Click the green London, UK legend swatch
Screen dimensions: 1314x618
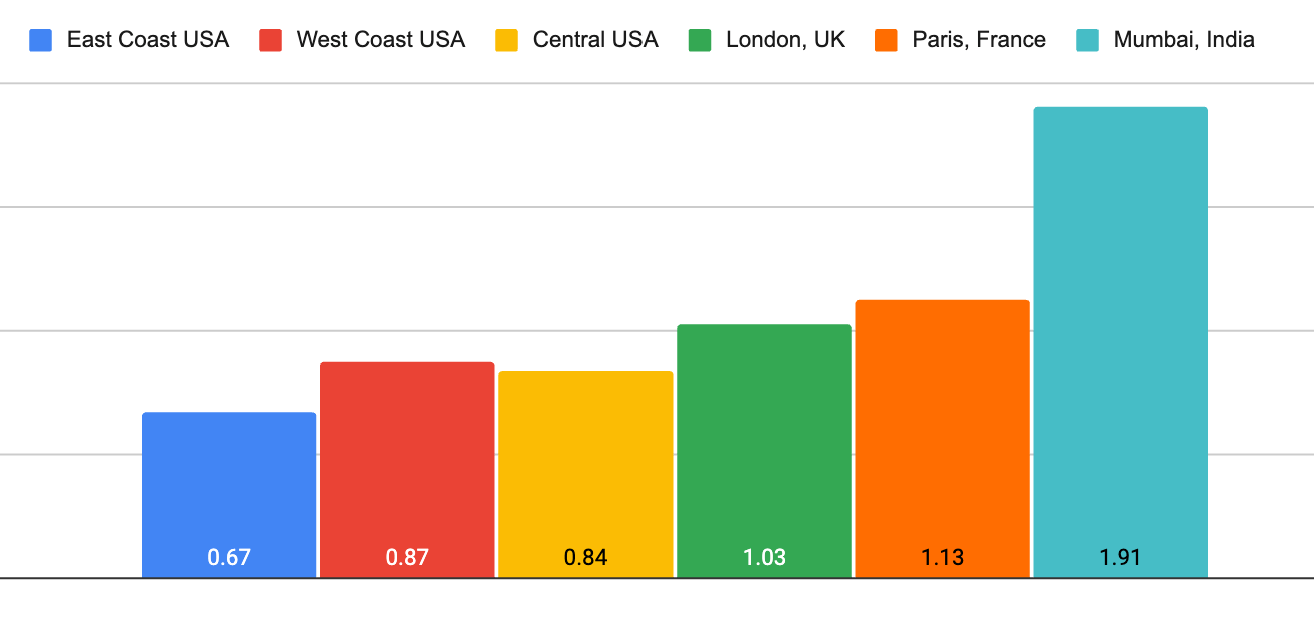700,41
